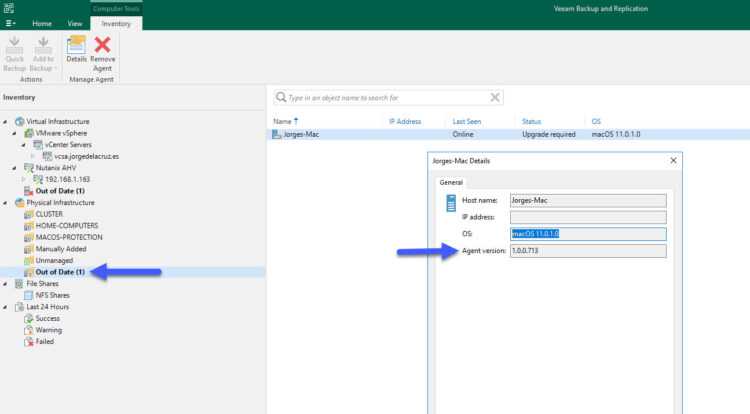Viewport: 750px width, 414px height.
Task: Collapse the vCenter Servers node
Action: [x=23, y=145]
